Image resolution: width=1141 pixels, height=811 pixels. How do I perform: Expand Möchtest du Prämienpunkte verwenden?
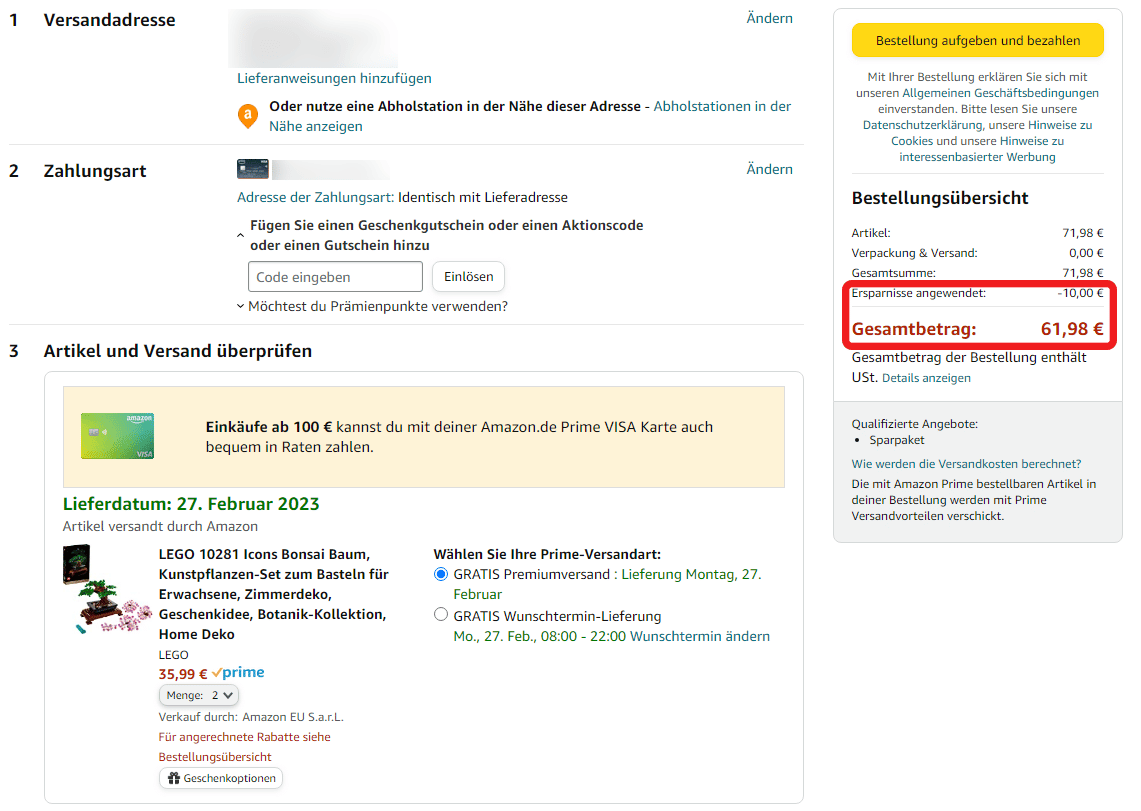372,306
